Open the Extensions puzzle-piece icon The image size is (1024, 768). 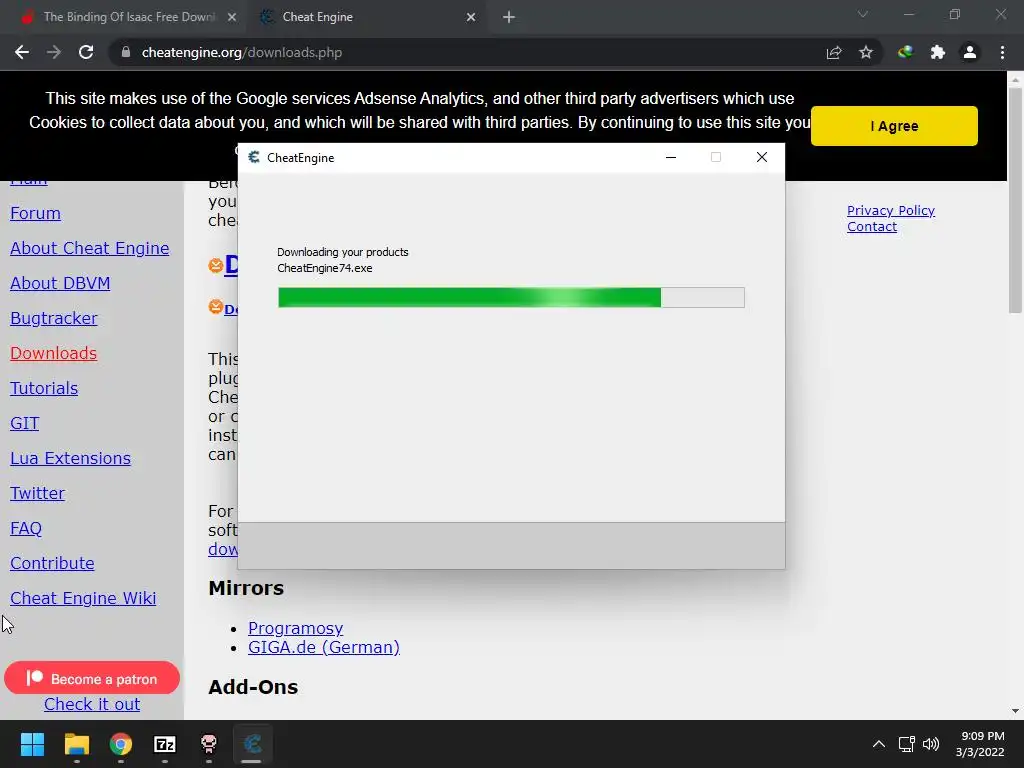coord(938,52)
